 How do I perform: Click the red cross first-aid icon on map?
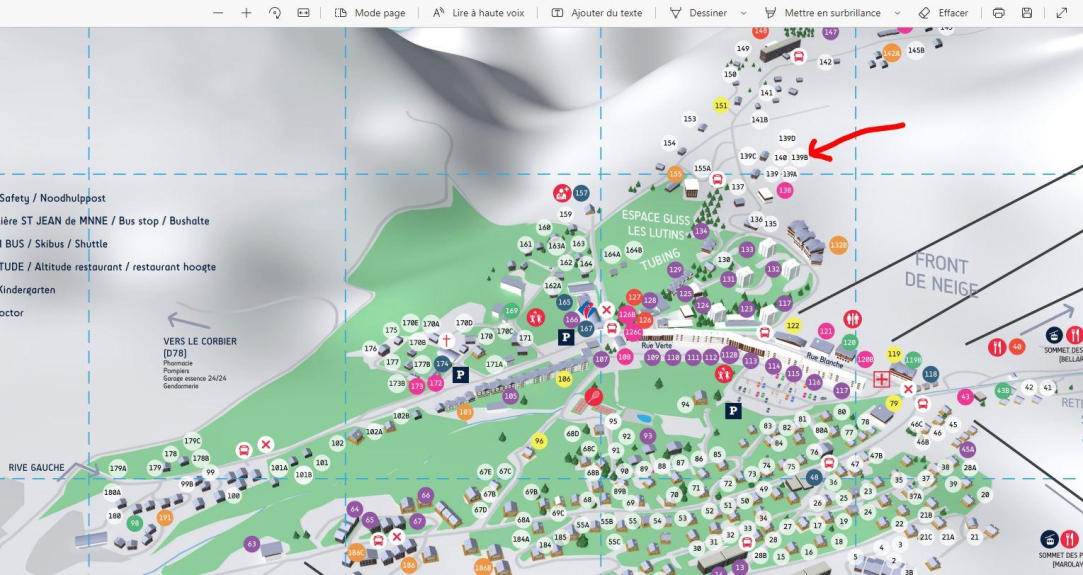click(x=881, y=379)
